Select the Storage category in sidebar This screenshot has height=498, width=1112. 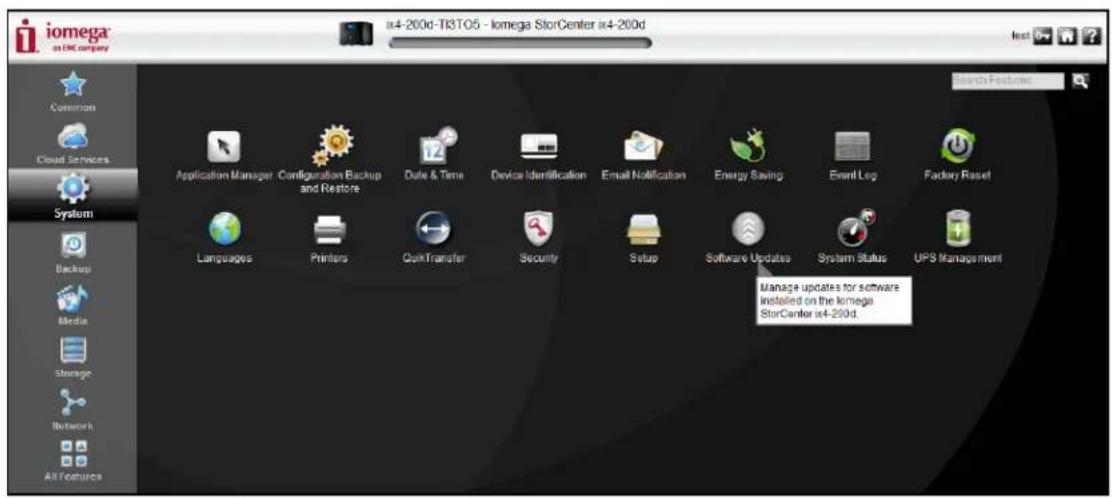click(73, 357)
